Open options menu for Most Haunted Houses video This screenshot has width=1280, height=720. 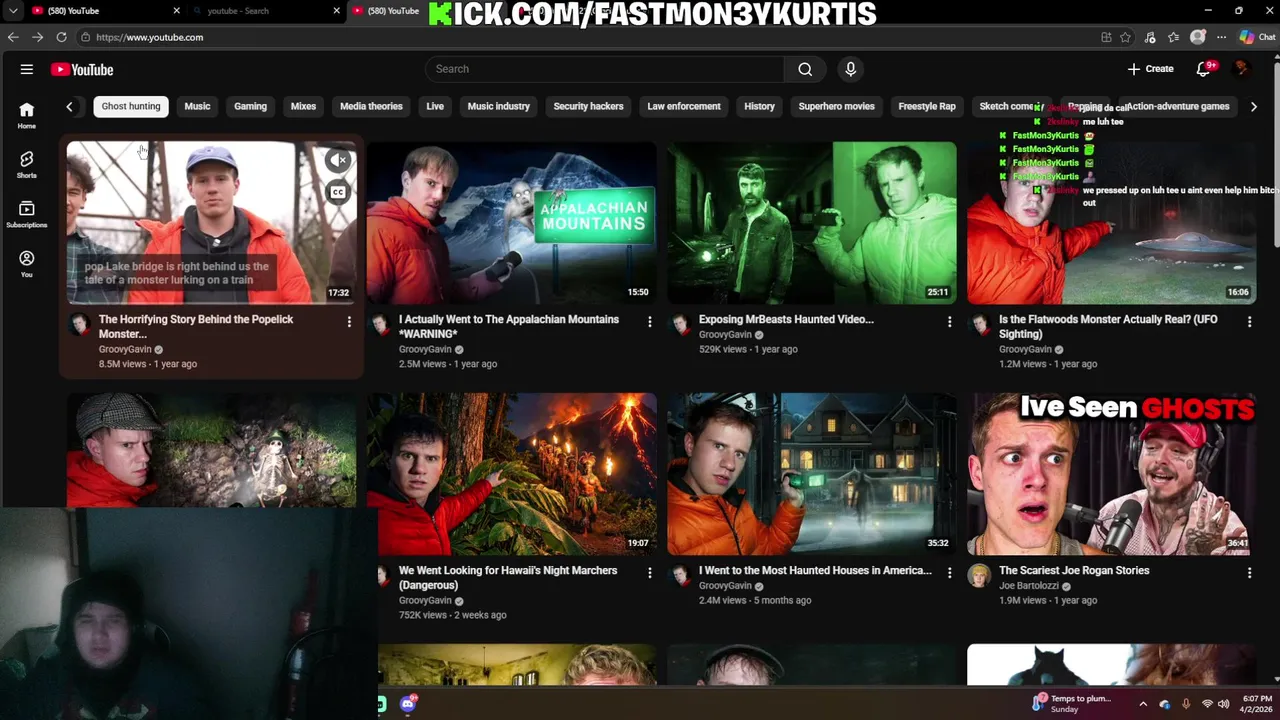pyautogui.click(x=949, y=573)
